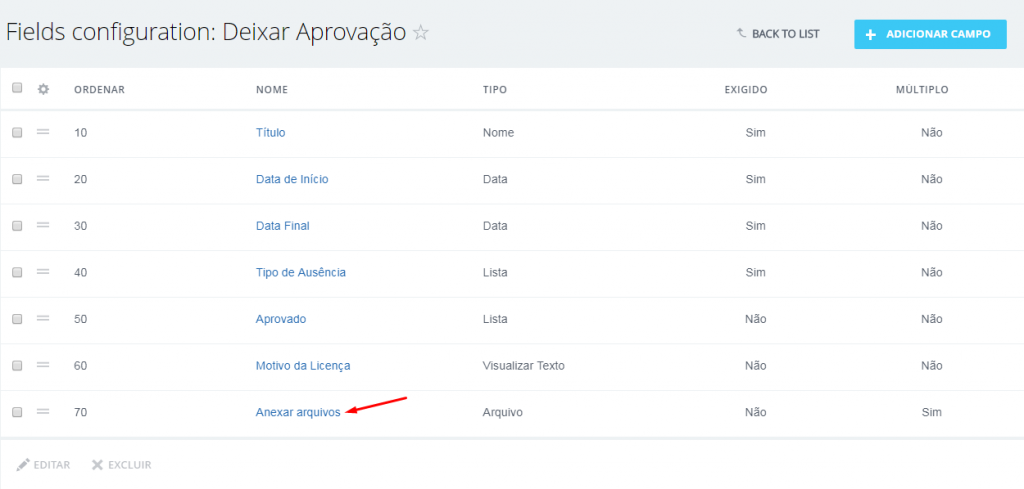This screenshot has height=489, width=1024.
Task: Click the drag handle on Data Final row
Action: pyautogui.click(x=43, y=225)
